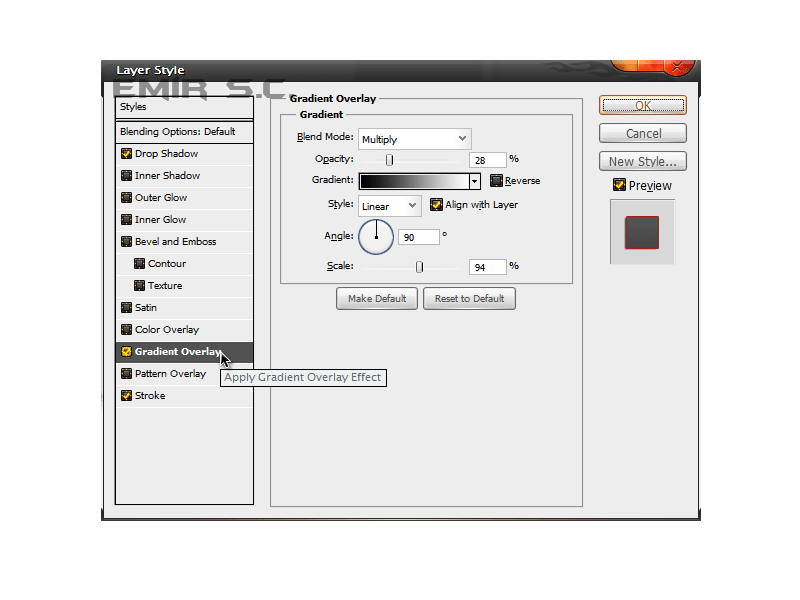
Task: Toggle Align with Layer checkbox
Action: tap(436, 205)
